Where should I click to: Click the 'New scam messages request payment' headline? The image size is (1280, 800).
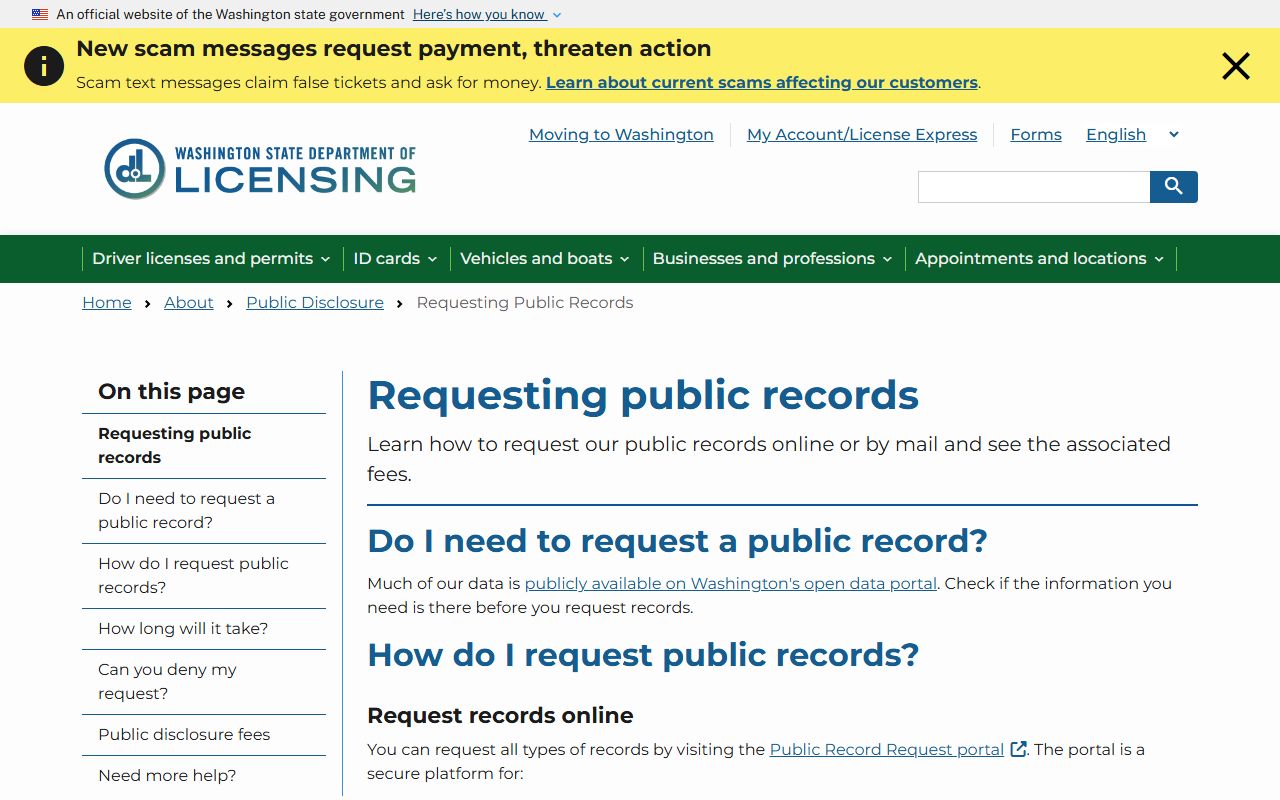click(x=394, y=49)
